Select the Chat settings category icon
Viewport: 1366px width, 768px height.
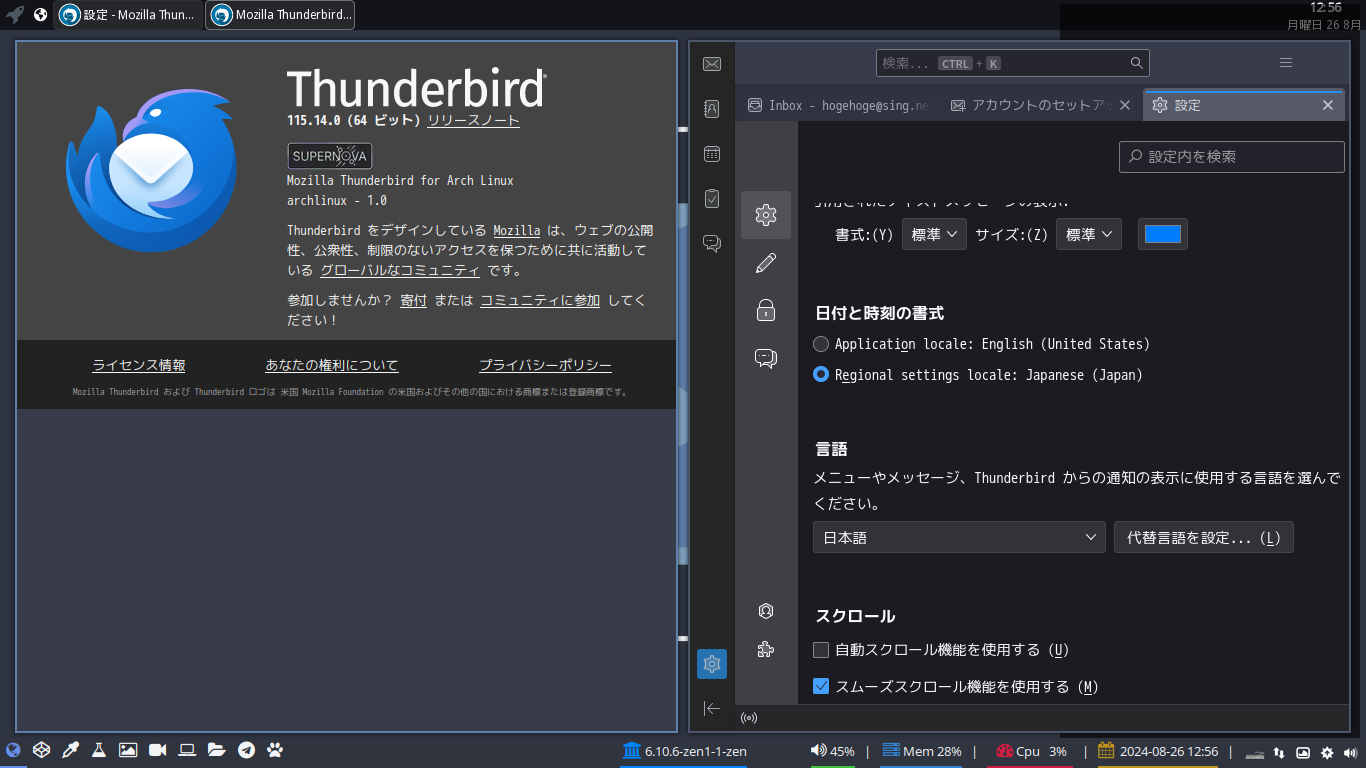coord(766,358)
